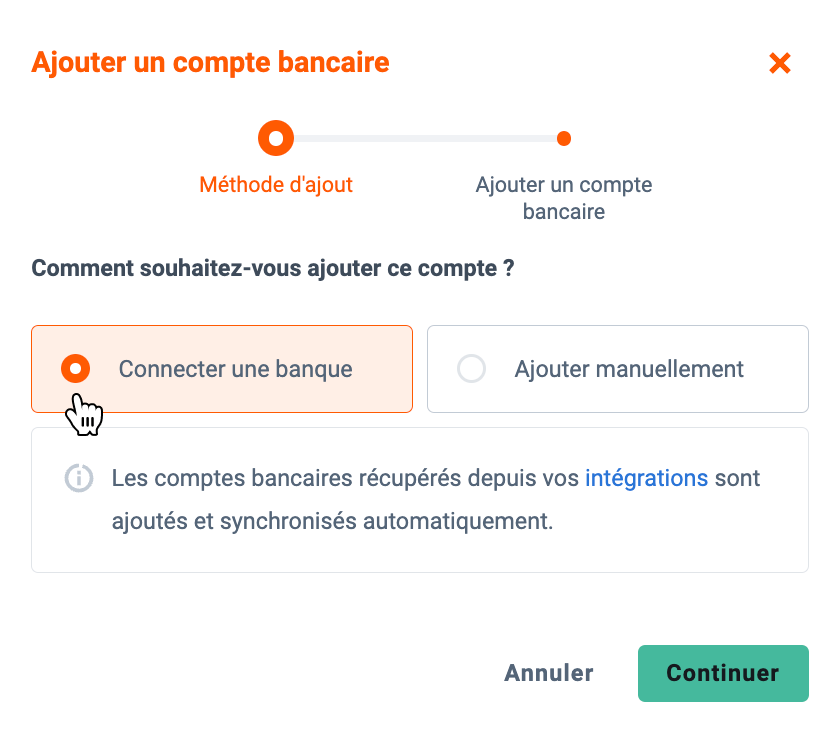The width and height of the screenshot is (840, 738).
Task: Click the 'Comment souhaitez-vous ajouter ce compte ?' heading
Action: (x=273, y=268)
